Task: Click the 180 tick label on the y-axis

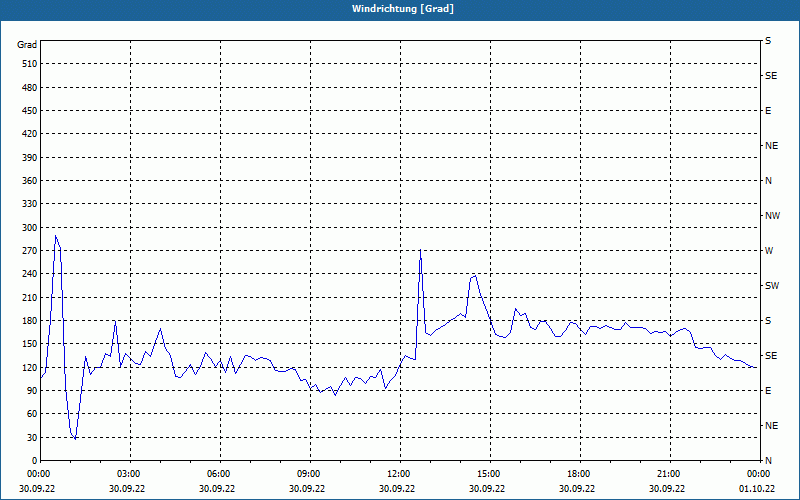Action: pyautogui.click(x=27, y=321)
